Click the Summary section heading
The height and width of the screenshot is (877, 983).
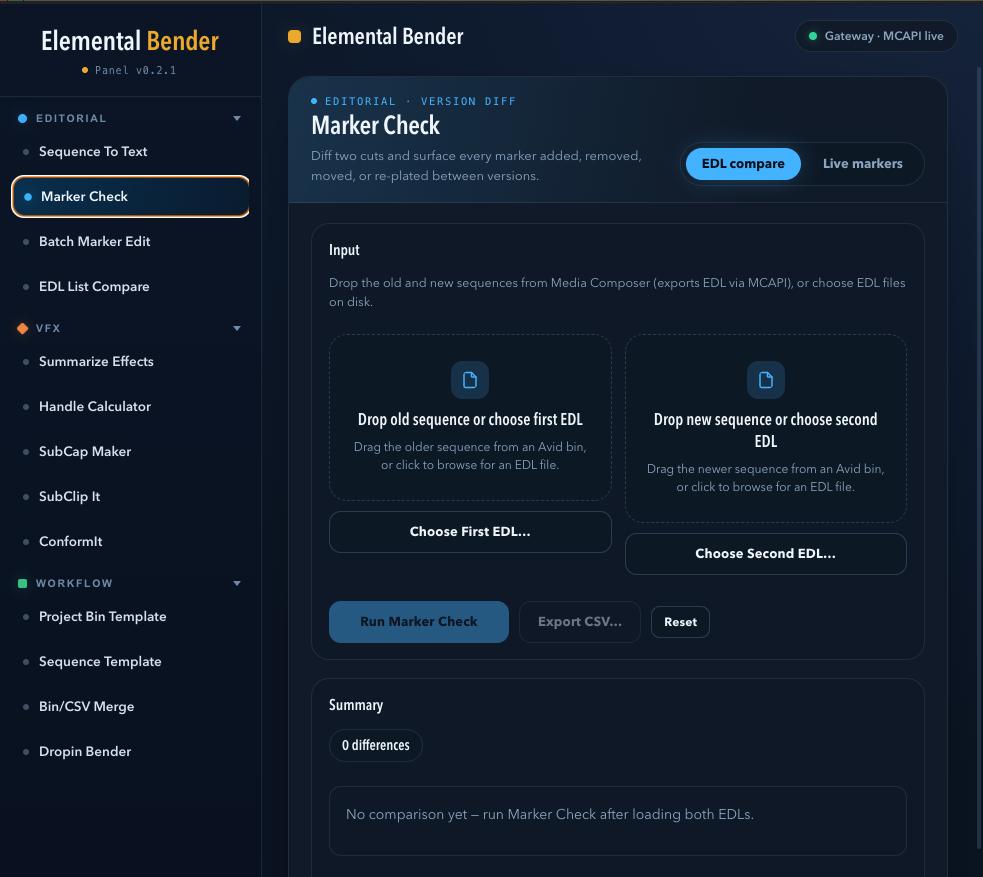point(356,705)
